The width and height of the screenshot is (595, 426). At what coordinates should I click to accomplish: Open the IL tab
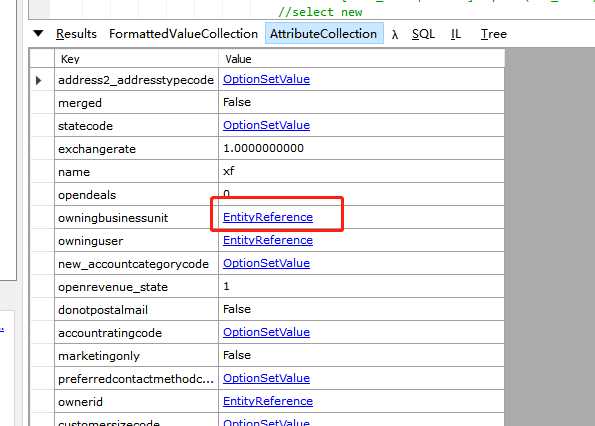pyautogui.click(x=456, y=34)
